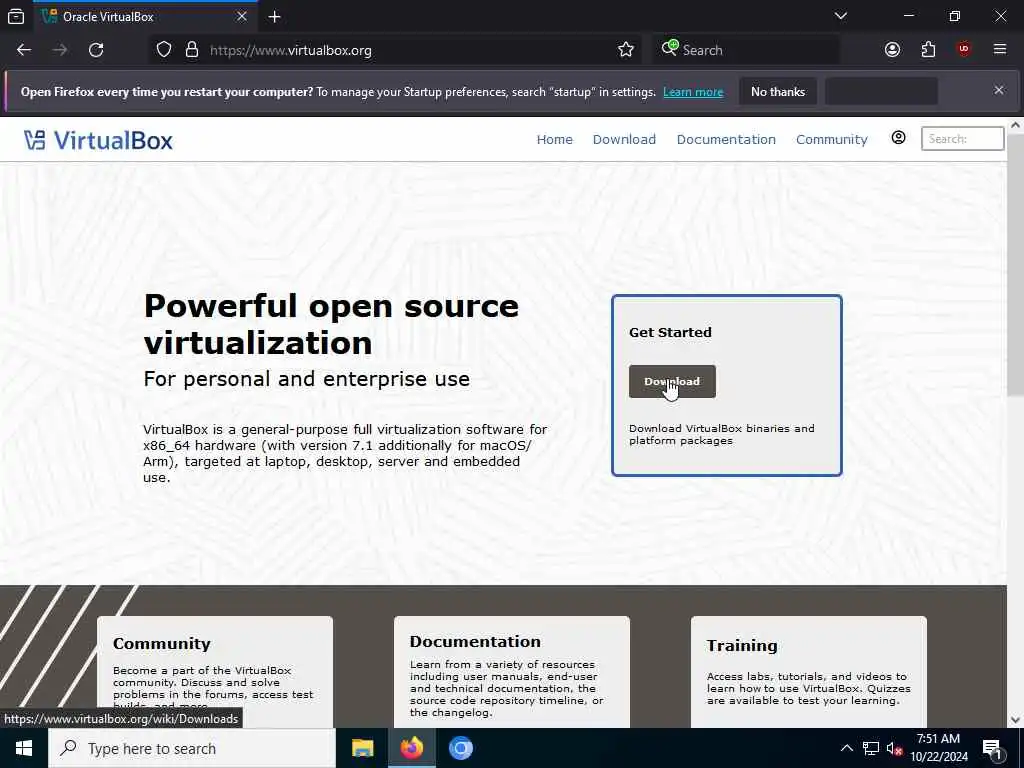Click the 'For personal and enterprise use' text

coord(306,379)
